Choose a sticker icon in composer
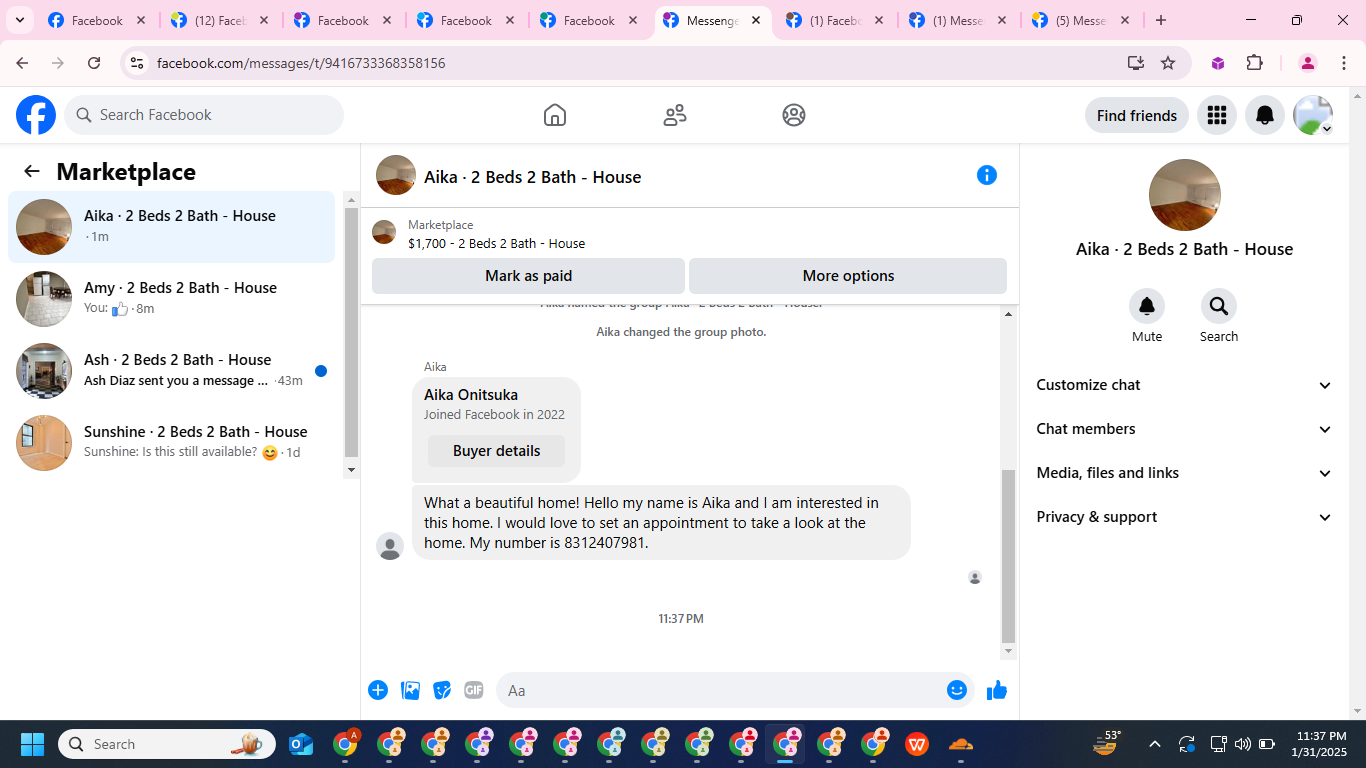This screenshot has width=1366, height=768. [x=442, y=690]
